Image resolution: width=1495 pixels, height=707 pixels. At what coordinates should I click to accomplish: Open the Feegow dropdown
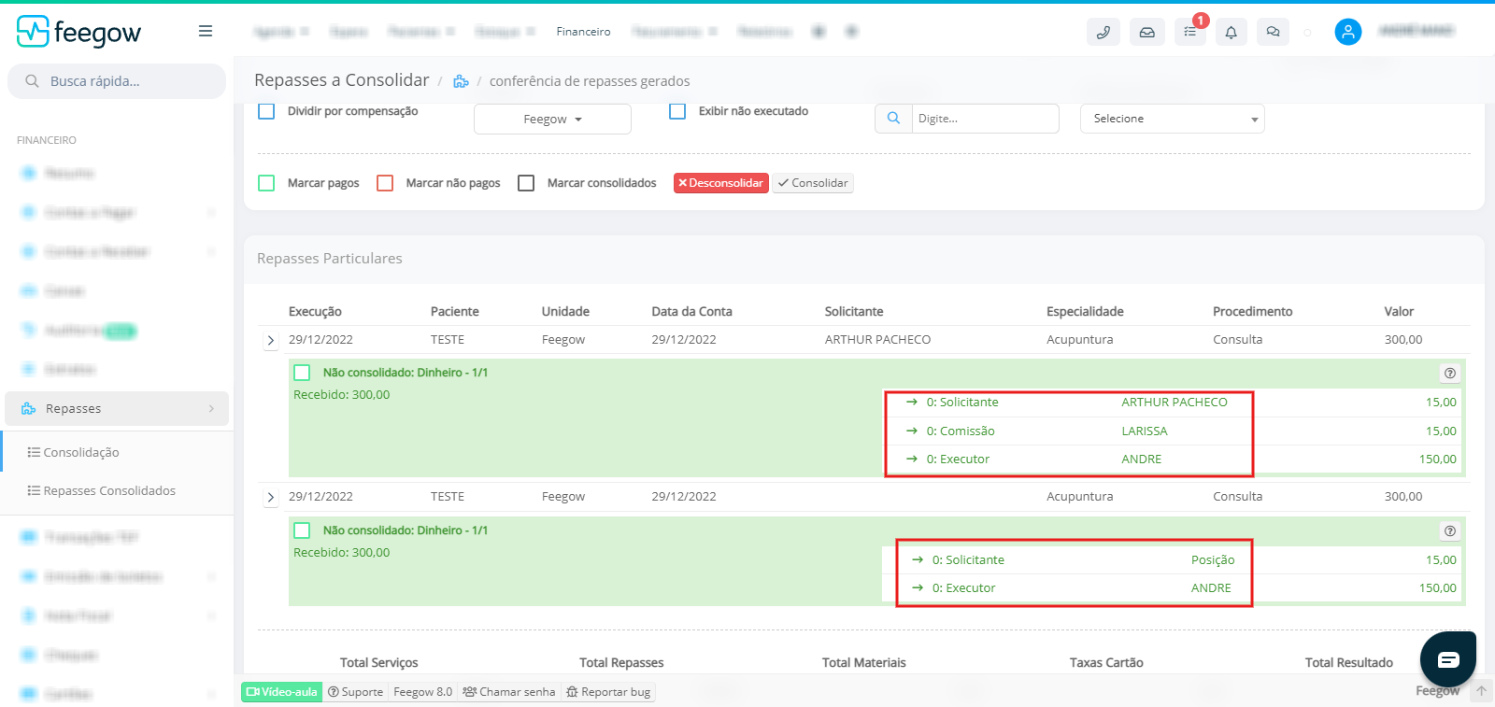pos(552,119)
